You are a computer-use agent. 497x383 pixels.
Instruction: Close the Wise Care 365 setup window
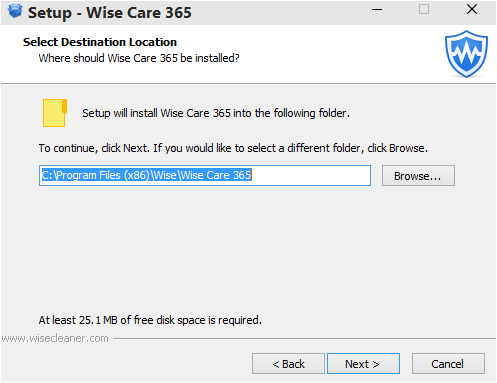[472, 9]
